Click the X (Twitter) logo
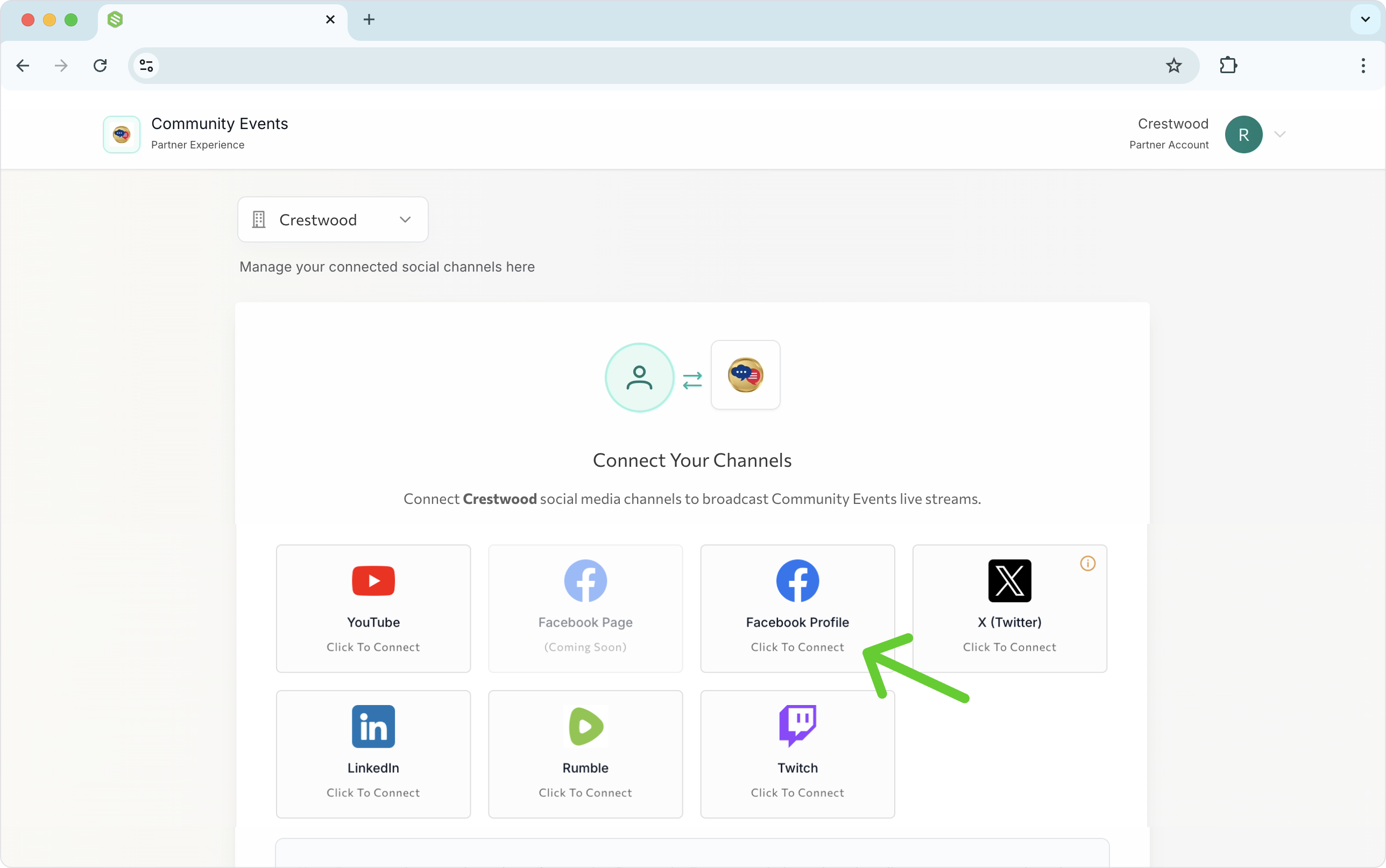 1010,581
